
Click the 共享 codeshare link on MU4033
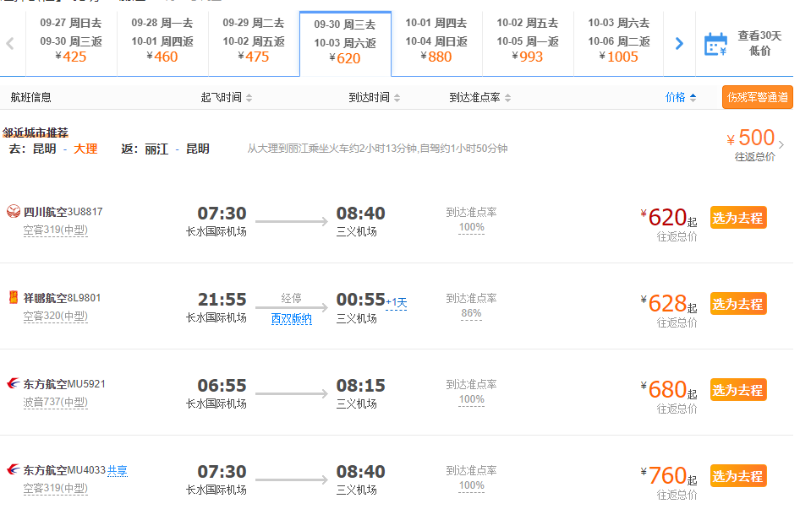point(117,471)
